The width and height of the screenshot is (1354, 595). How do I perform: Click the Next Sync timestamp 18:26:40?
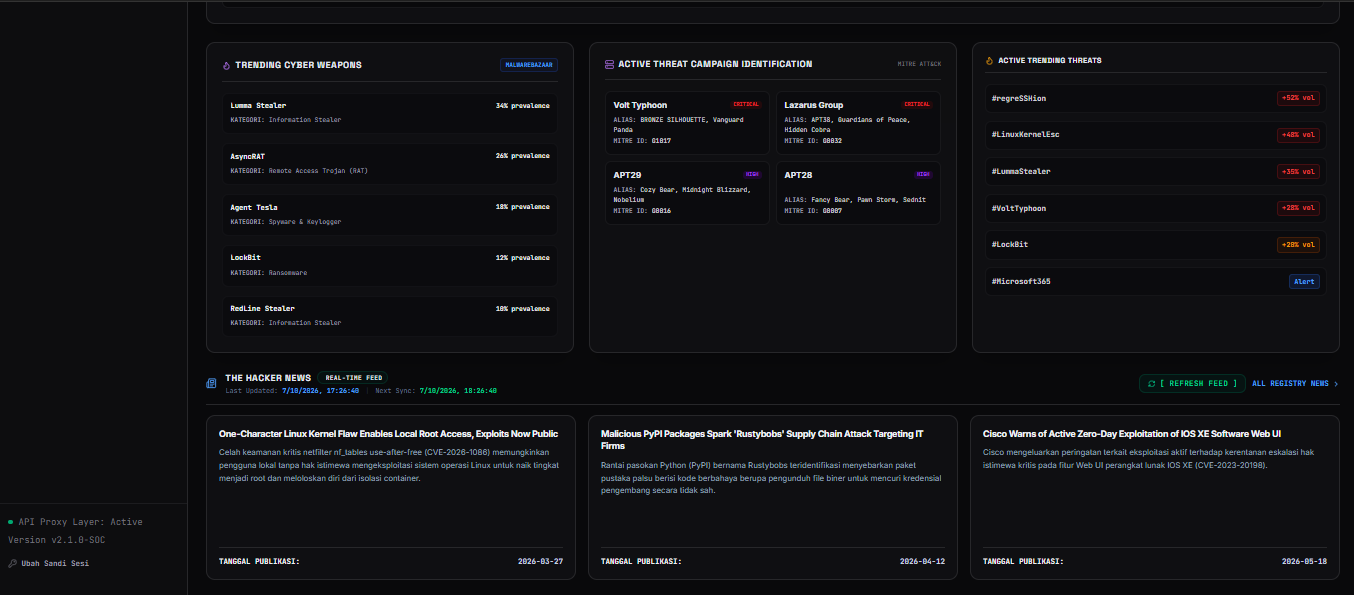click(x=458, y=391)
